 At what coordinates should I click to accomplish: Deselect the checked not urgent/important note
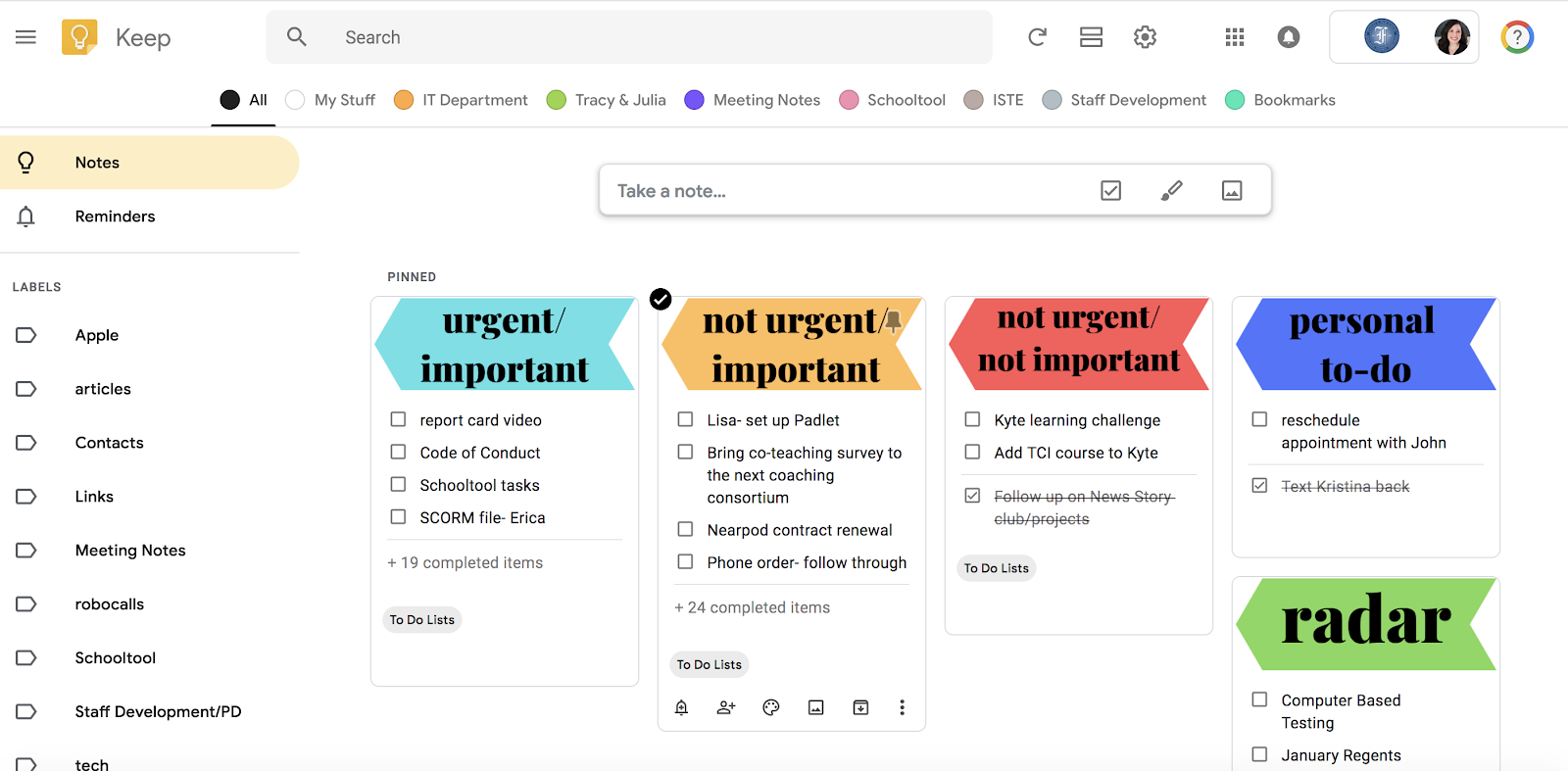(x=661, y=299)
